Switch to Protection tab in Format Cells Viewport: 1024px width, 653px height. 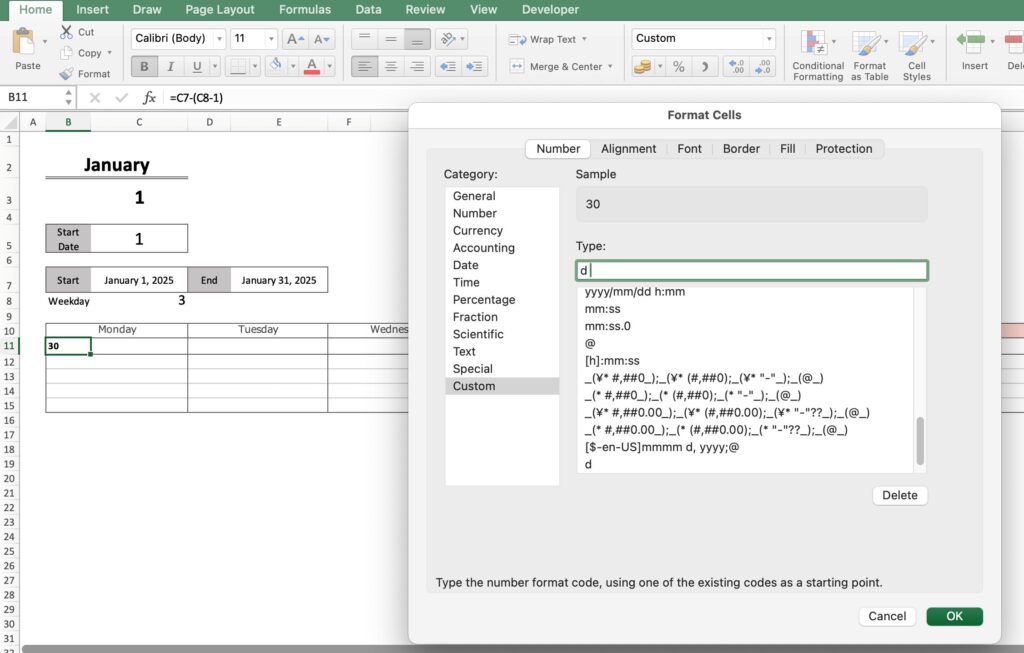844,149
